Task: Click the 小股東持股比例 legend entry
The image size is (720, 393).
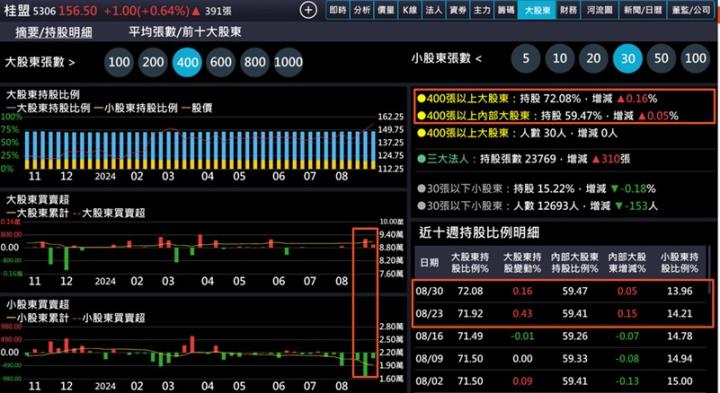Action: [136, 108]
